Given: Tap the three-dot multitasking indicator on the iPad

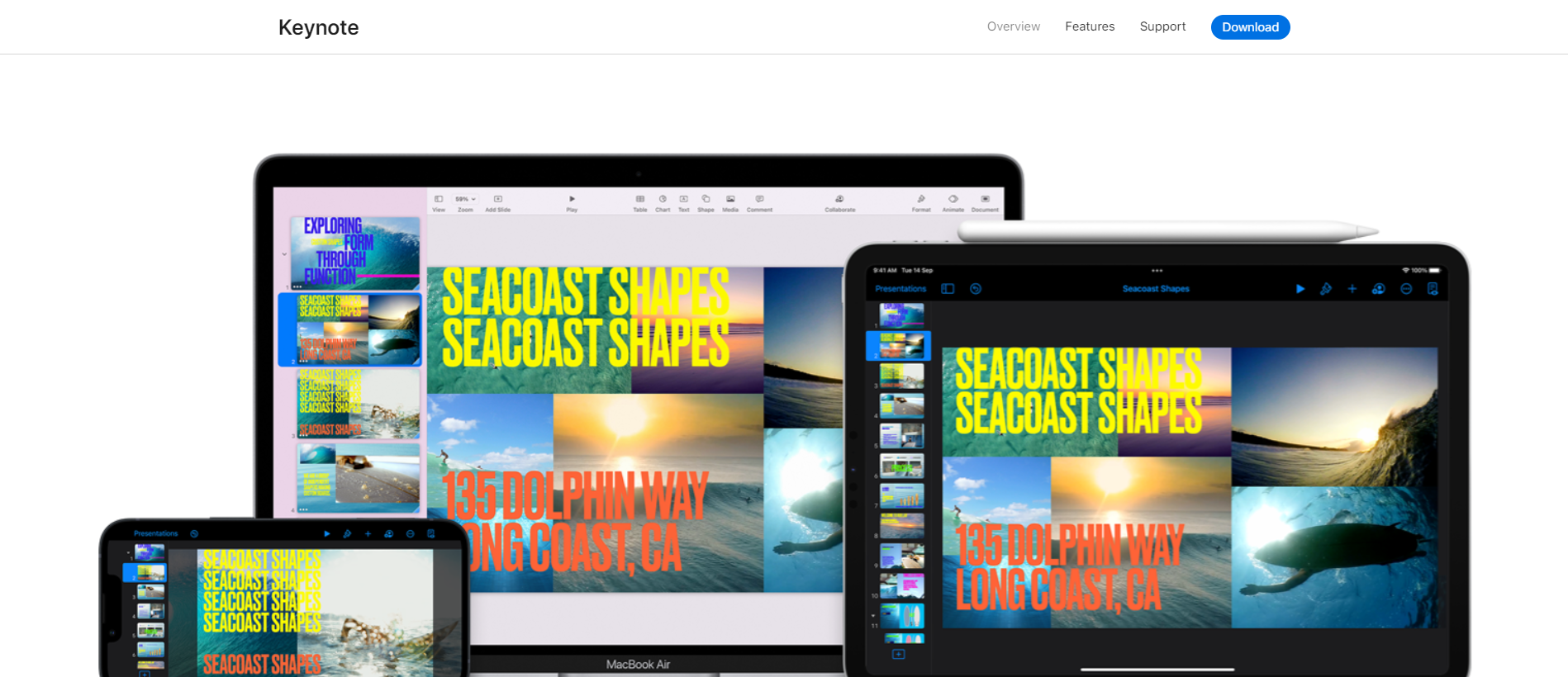Looking at the screenshot, I should (x=1157, y=271).
